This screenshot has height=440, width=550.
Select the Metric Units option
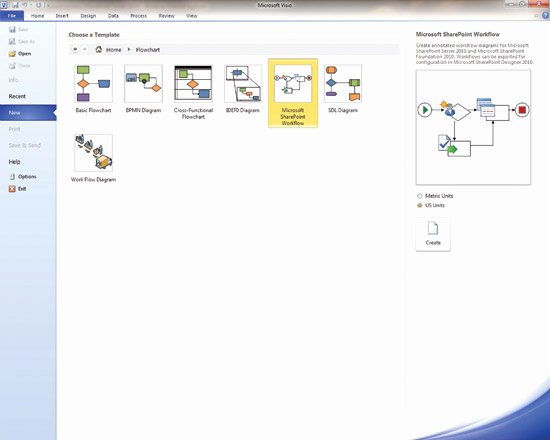pos(435,196)
